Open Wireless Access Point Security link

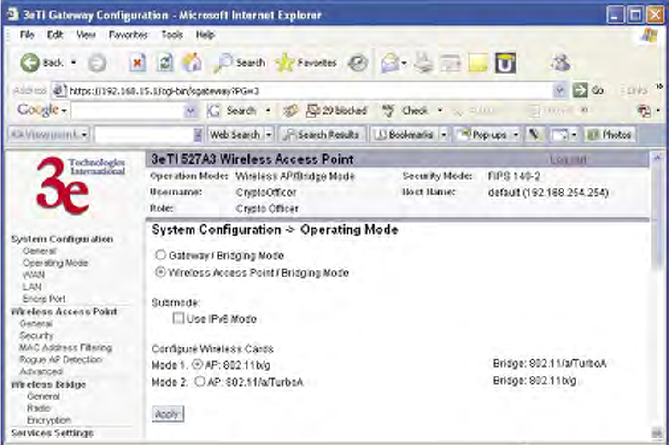(36, 336)
